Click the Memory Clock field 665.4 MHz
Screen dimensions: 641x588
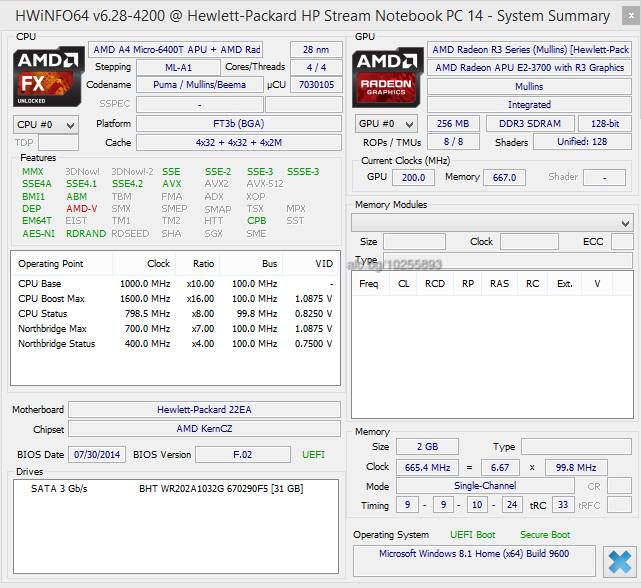[x=427, y=467]
